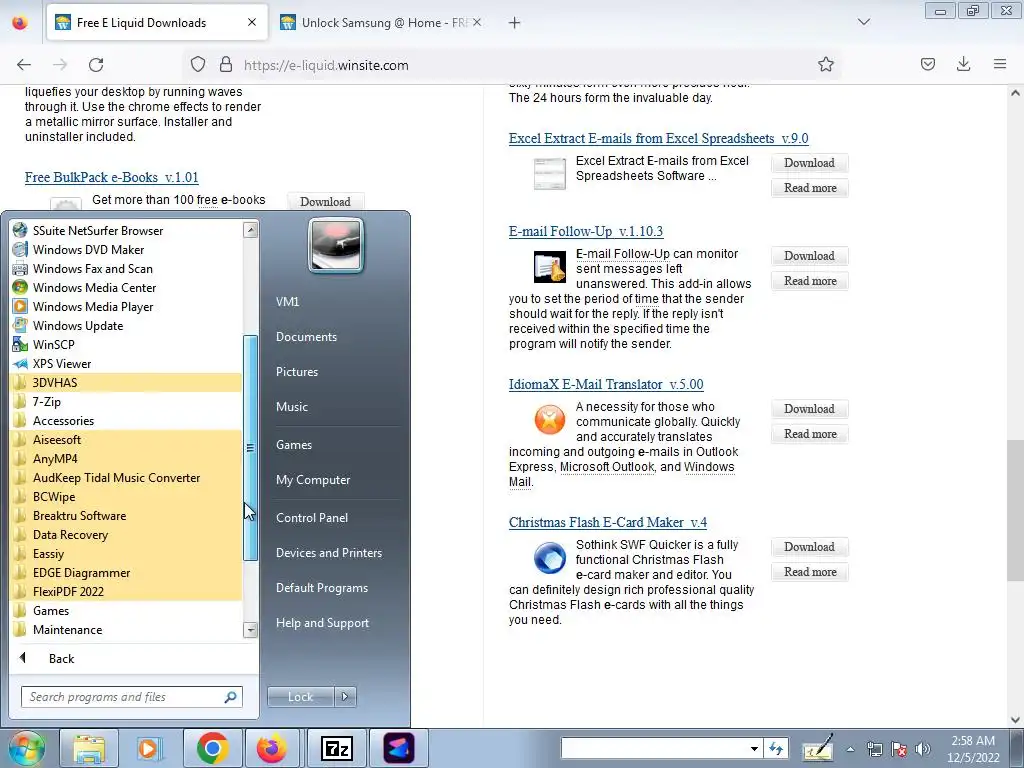Launch Windows Media Center
This screenshot has width=1024, height=768.
click(125, 287)
